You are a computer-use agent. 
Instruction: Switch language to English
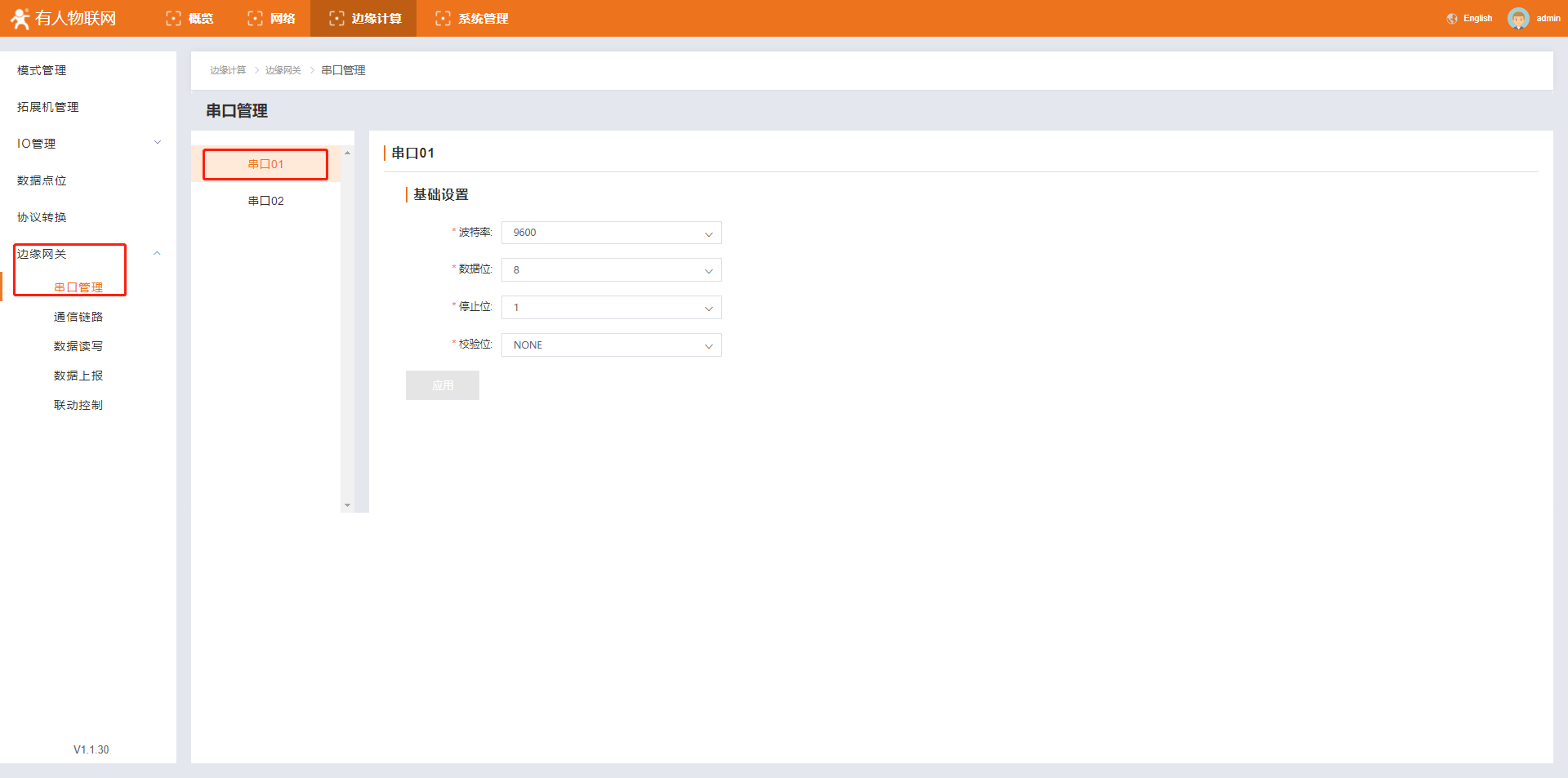tap(1477, 18)
